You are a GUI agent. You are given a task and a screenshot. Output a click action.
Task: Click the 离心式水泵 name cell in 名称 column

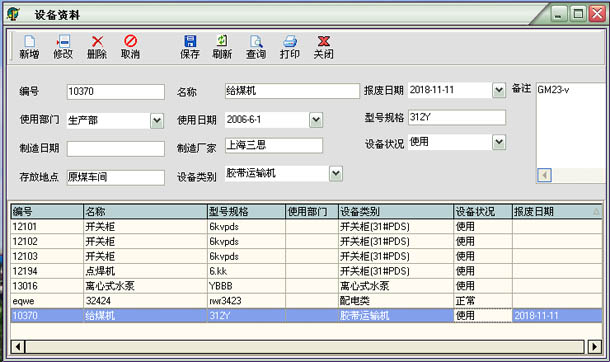145,286
